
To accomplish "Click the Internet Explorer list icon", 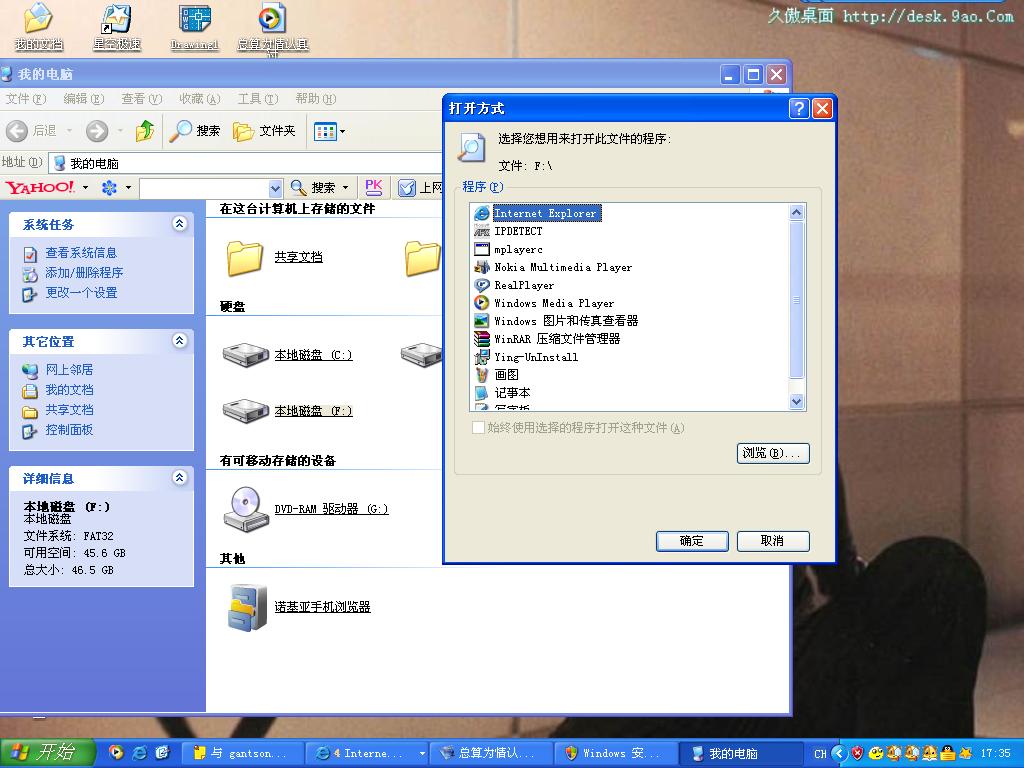I will [481, 214].
